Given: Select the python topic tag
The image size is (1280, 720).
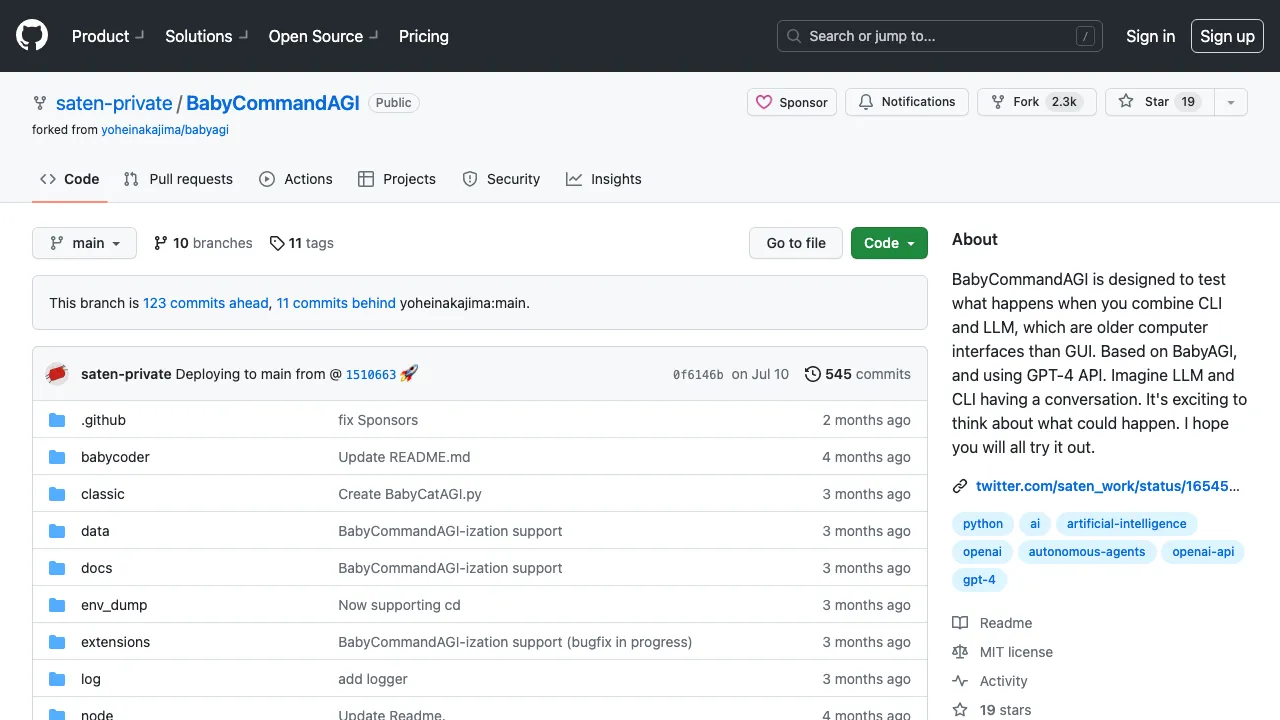Looking at the screenshot, I should click(x=983, y=524).
